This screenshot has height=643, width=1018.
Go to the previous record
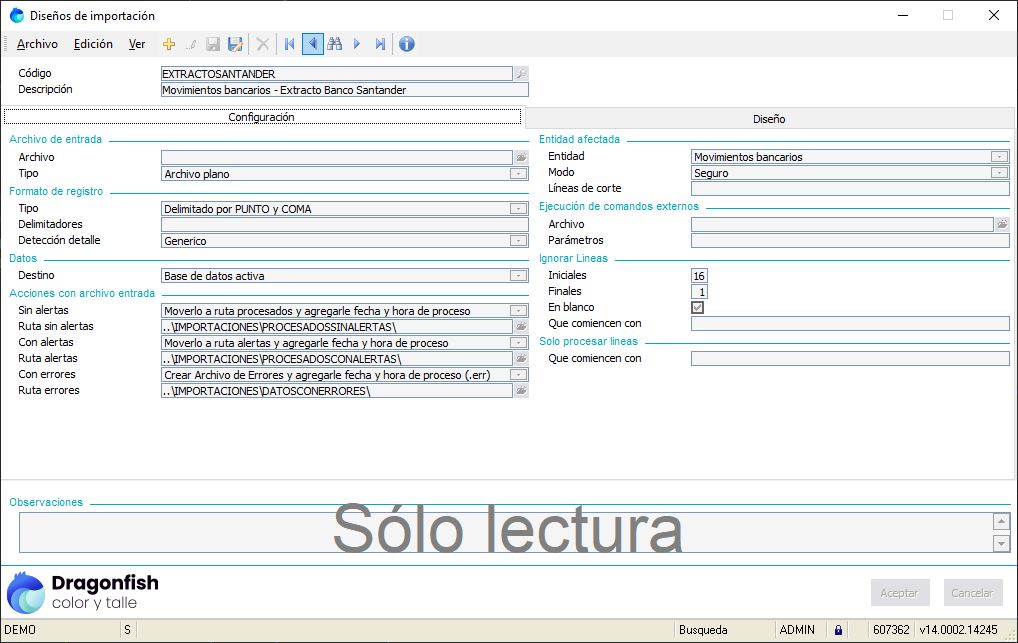[x=313, y=44]
